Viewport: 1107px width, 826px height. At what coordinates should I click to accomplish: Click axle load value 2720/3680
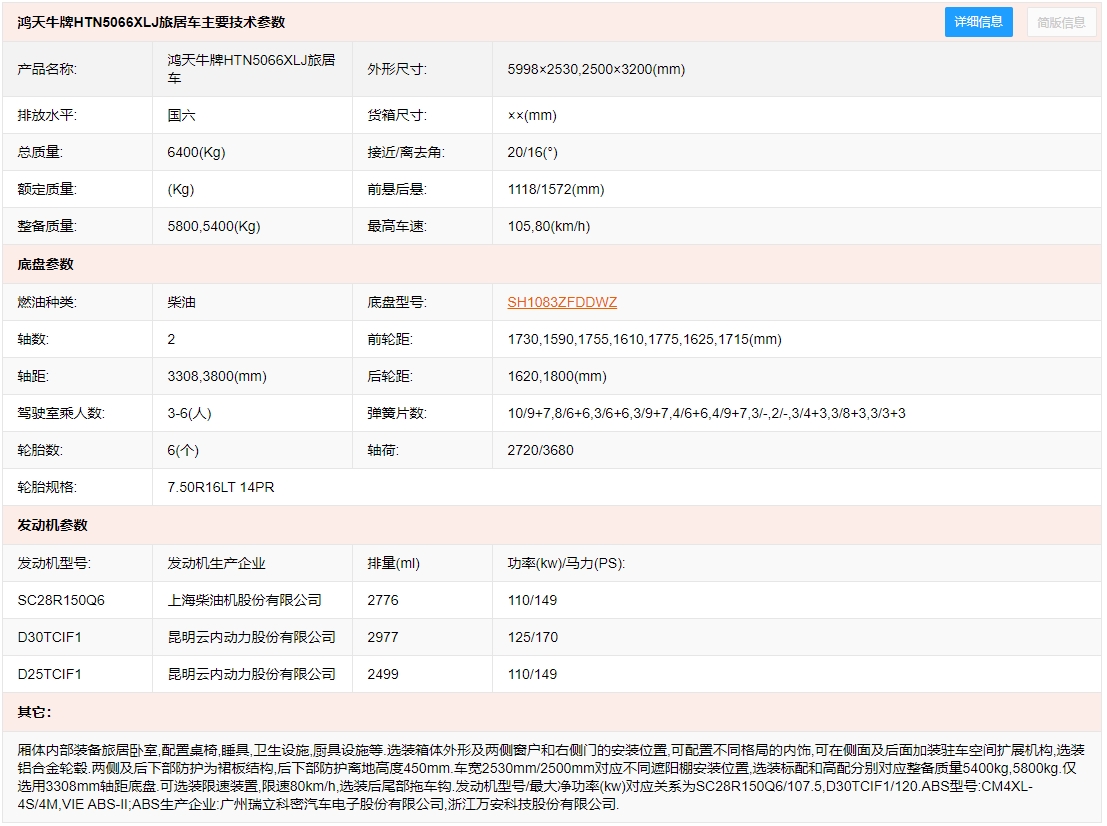540,450
